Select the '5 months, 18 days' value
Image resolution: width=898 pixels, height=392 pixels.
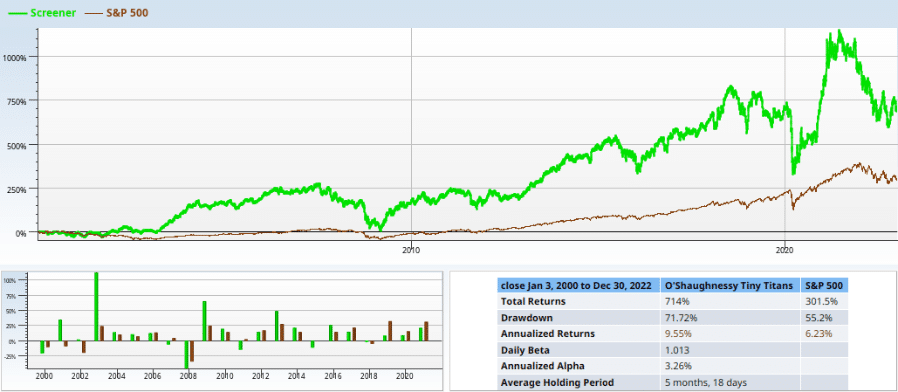[706, 382]
